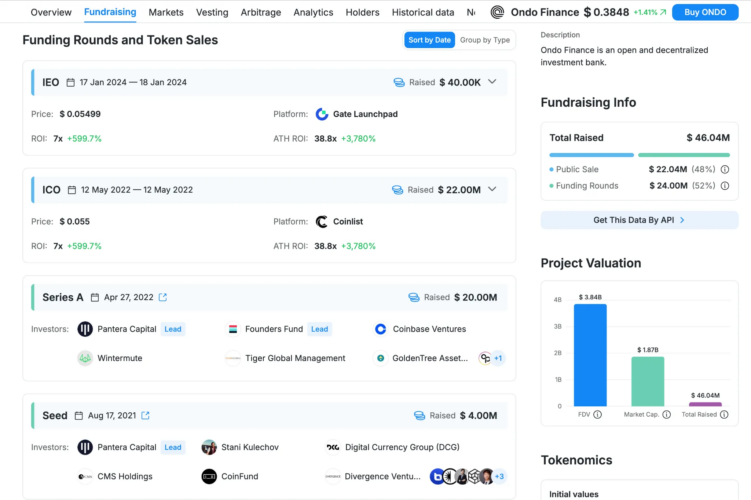Click the Ondo Finance logo icon
The image size is (751, 500).
497,12
